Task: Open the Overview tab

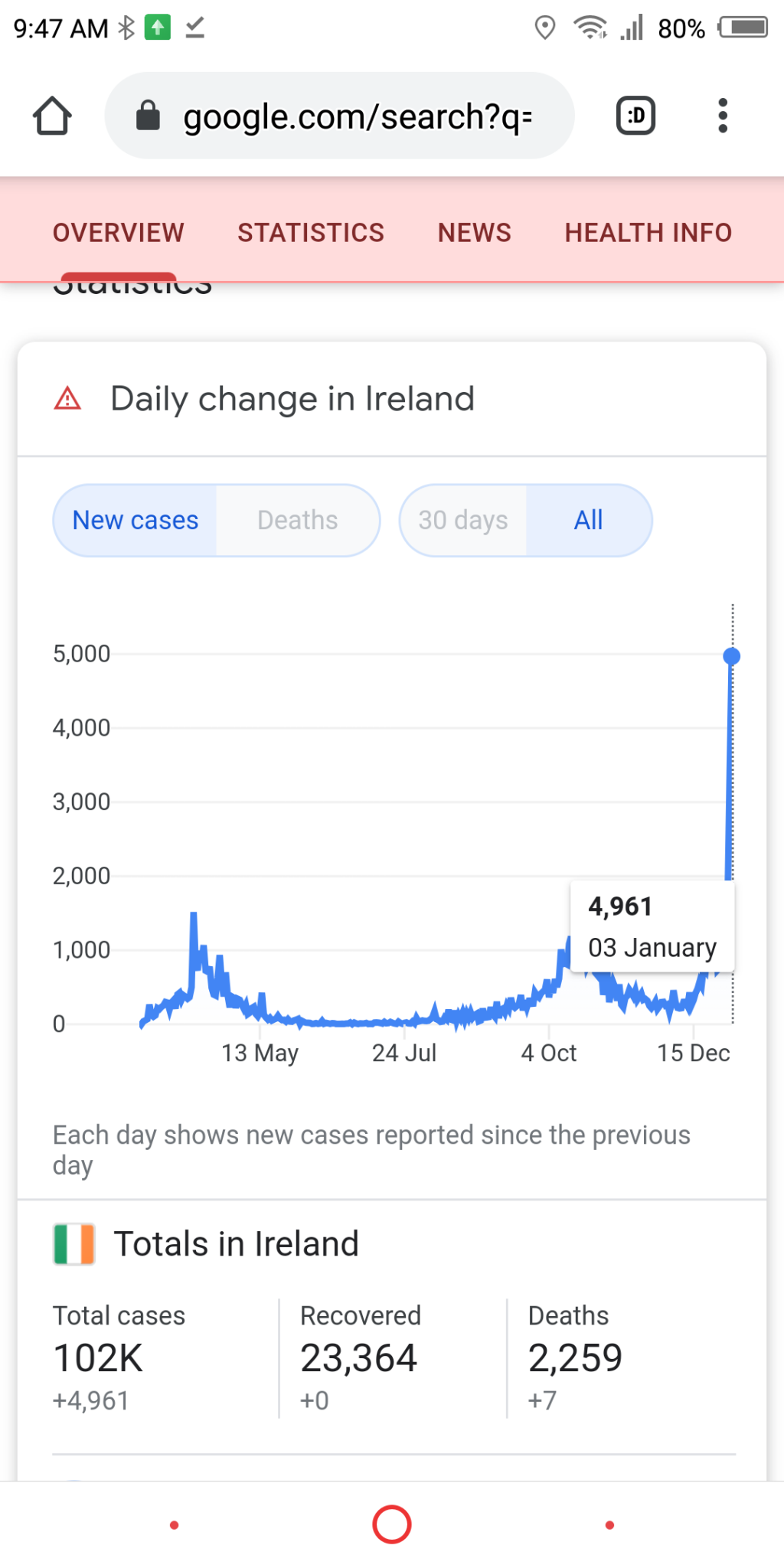Action: (119, 233)
